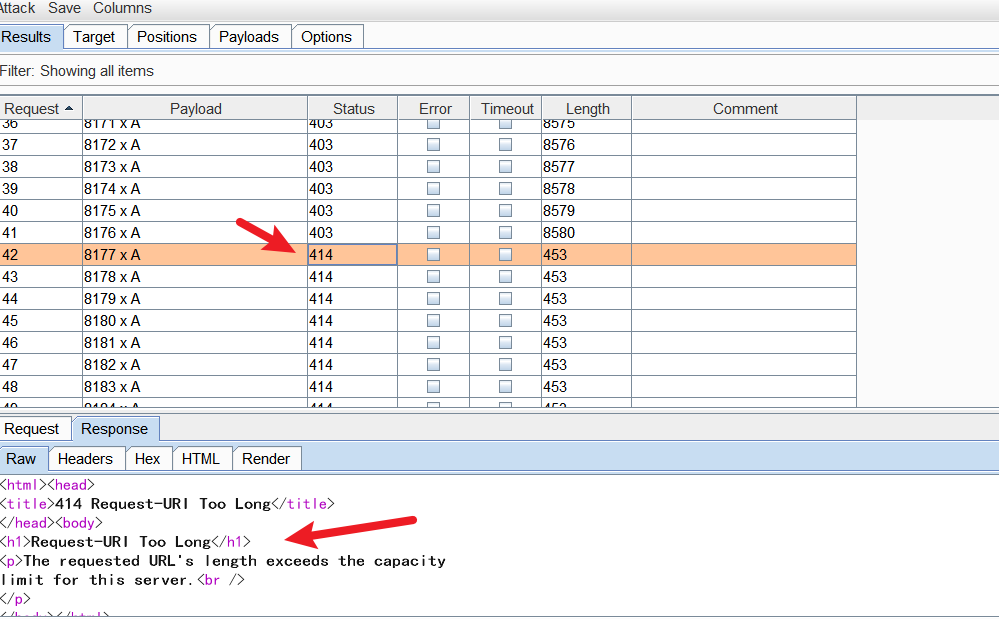
Task: Open the Response sub-tab
Action: (x=115, y=429)
